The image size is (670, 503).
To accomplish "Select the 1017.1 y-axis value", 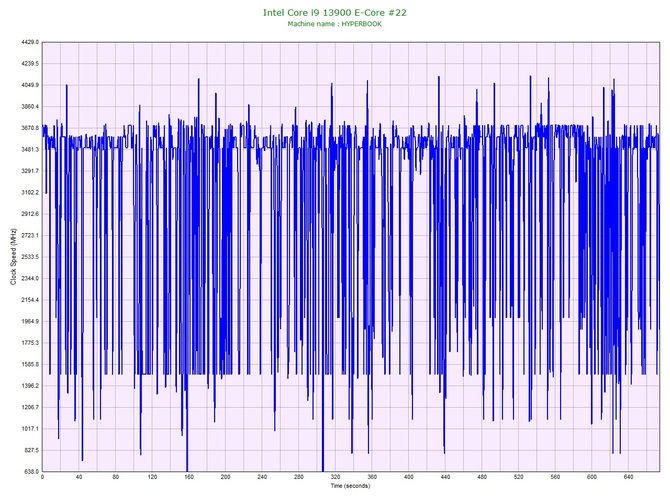I will pos(30,429).
